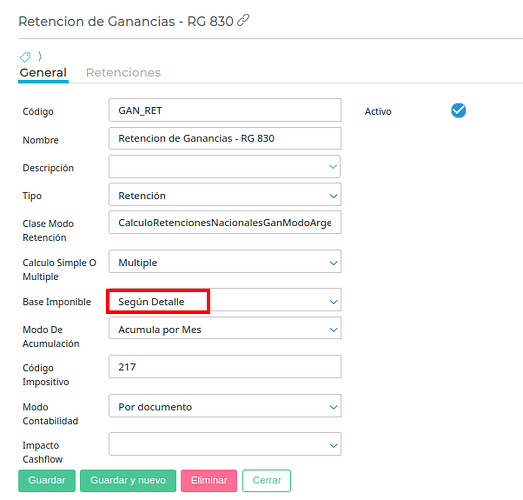Click the blue bracket icon next to tag
This screenshot has height=500, width=523.
(40, 56)
